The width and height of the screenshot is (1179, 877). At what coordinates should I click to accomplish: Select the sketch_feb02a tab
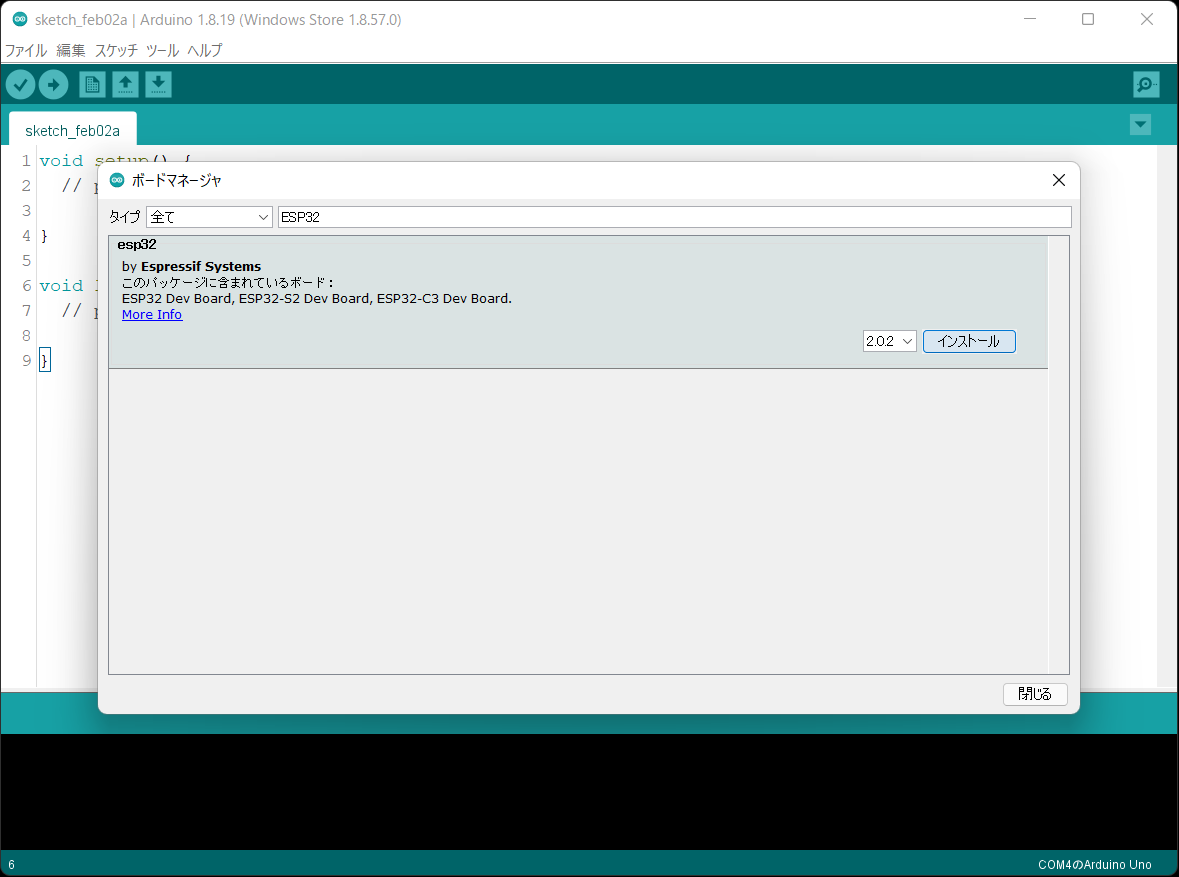72,130
